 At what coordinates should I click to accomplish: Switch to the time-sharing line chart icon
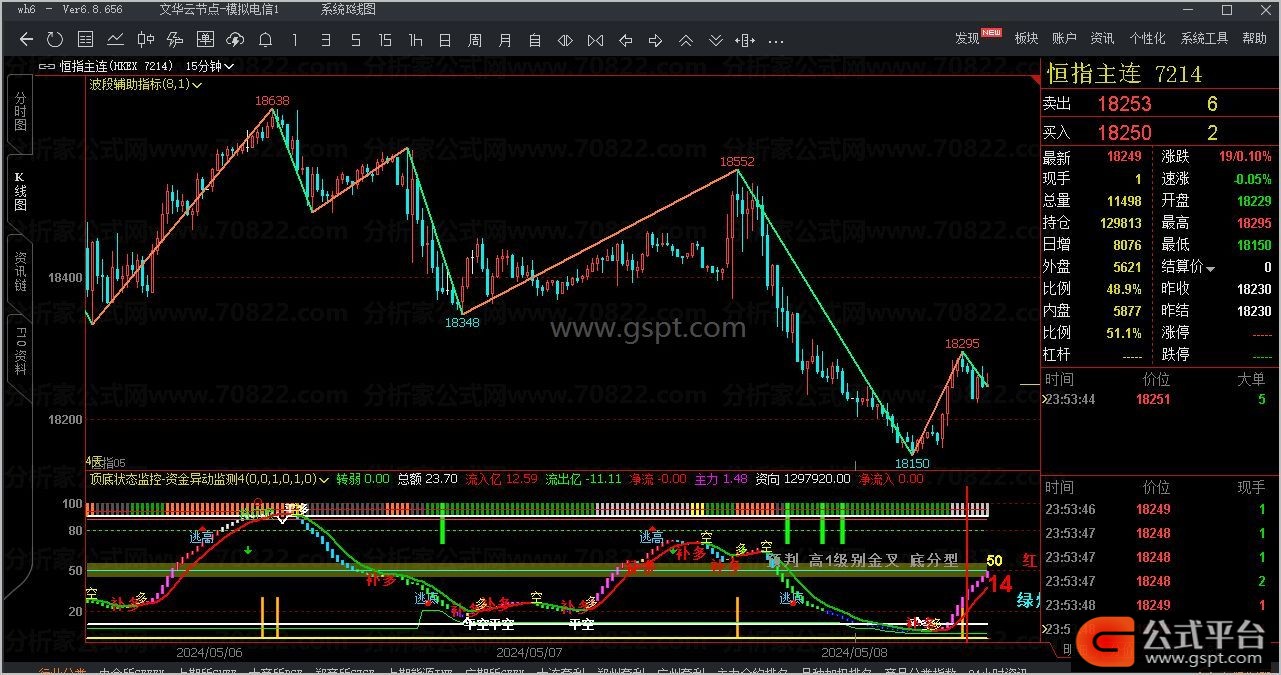[x=115, y=40]
